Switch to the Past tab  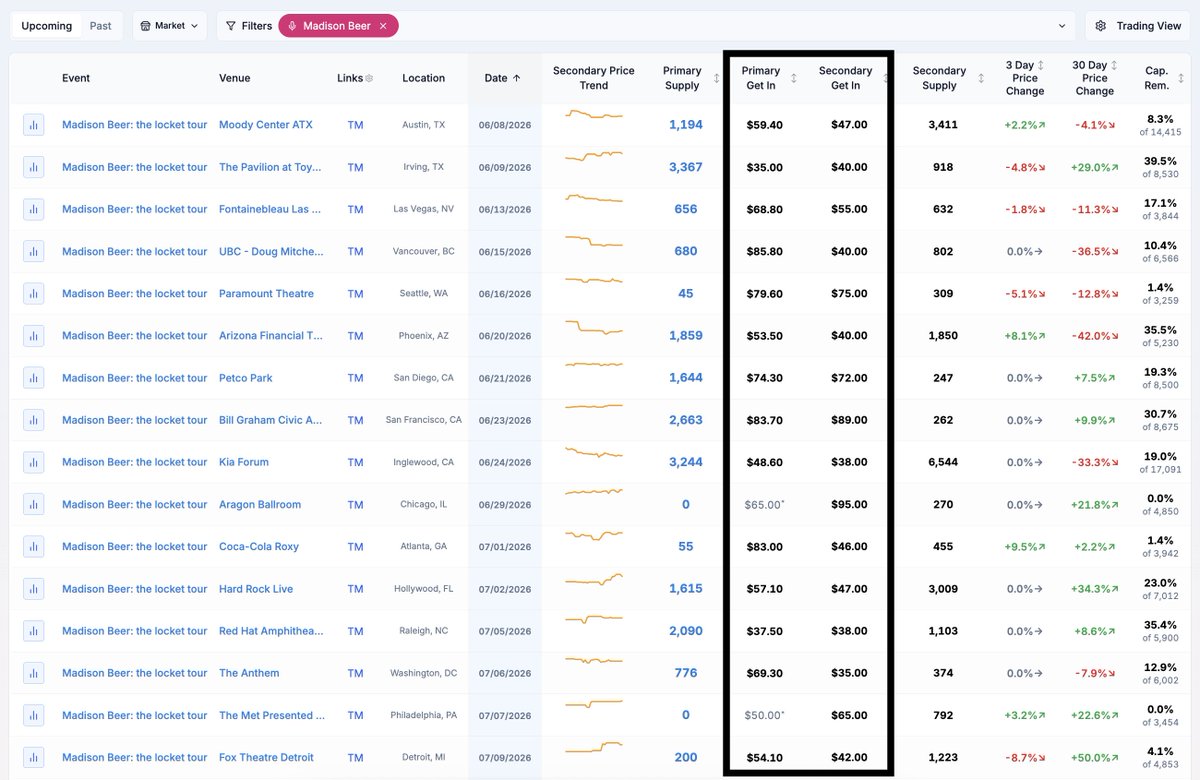coord(100,26)
